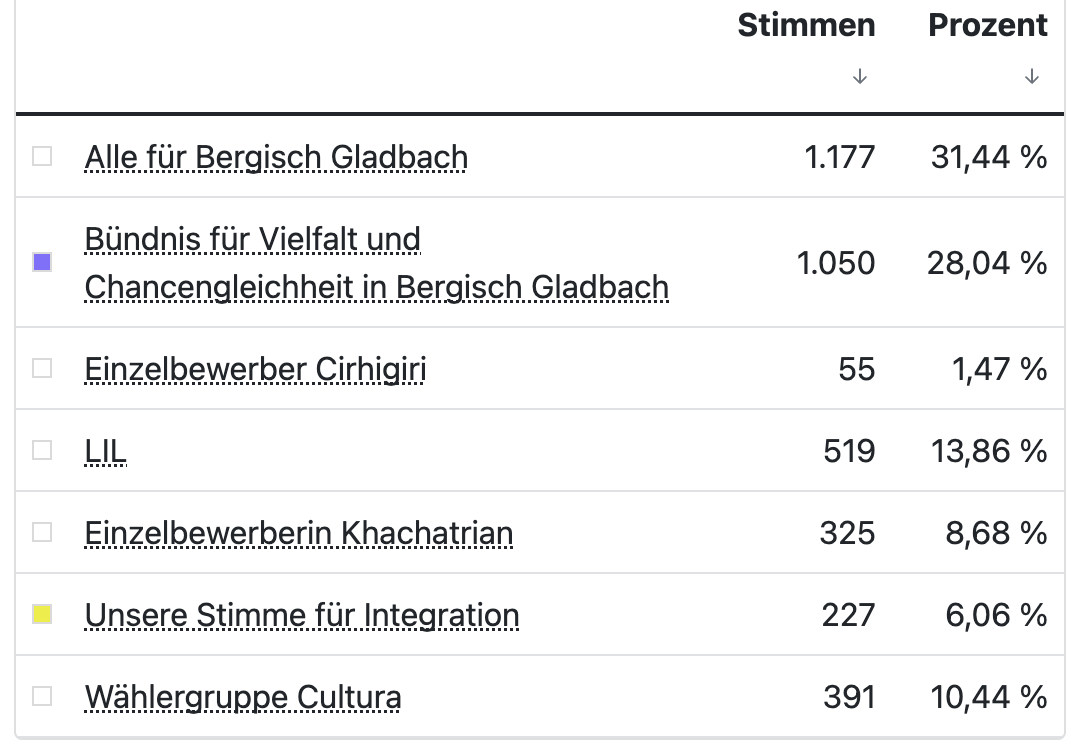Open Bündnis für Vielfalt und Chancengleichheit link
This screenshot has width=1088, height=752.
click(376, 263)
